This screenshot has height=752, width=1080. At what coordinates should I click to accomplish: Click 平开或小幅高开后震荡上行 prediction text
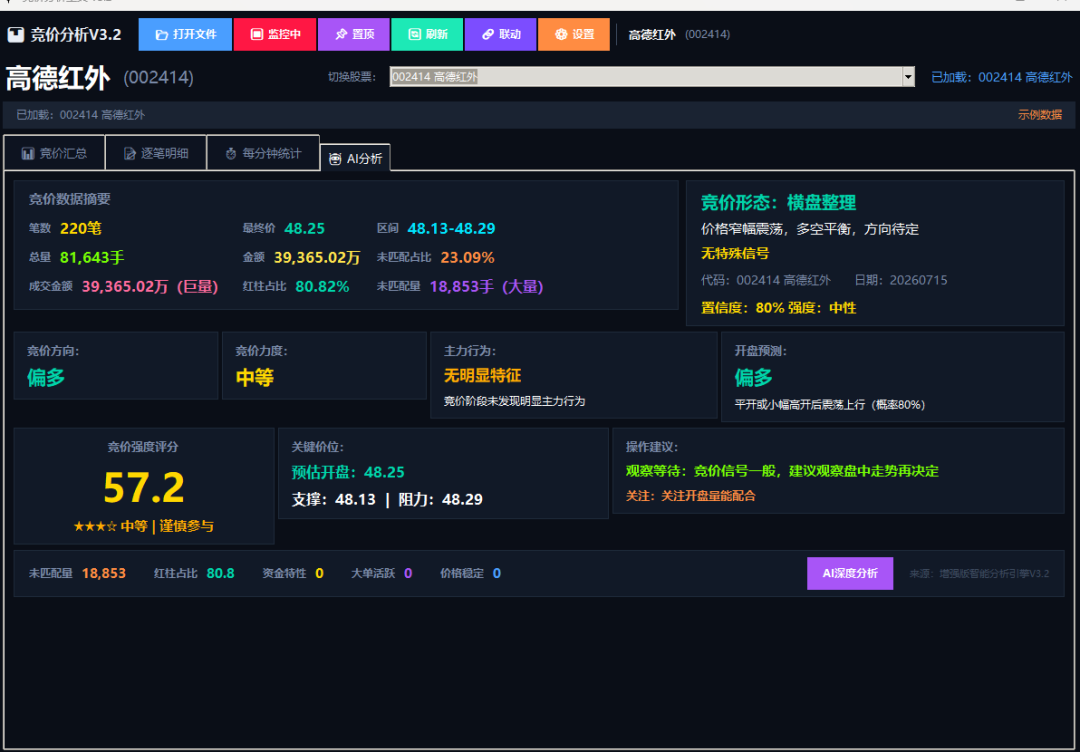pyautogui.click(x=830, y=405)
